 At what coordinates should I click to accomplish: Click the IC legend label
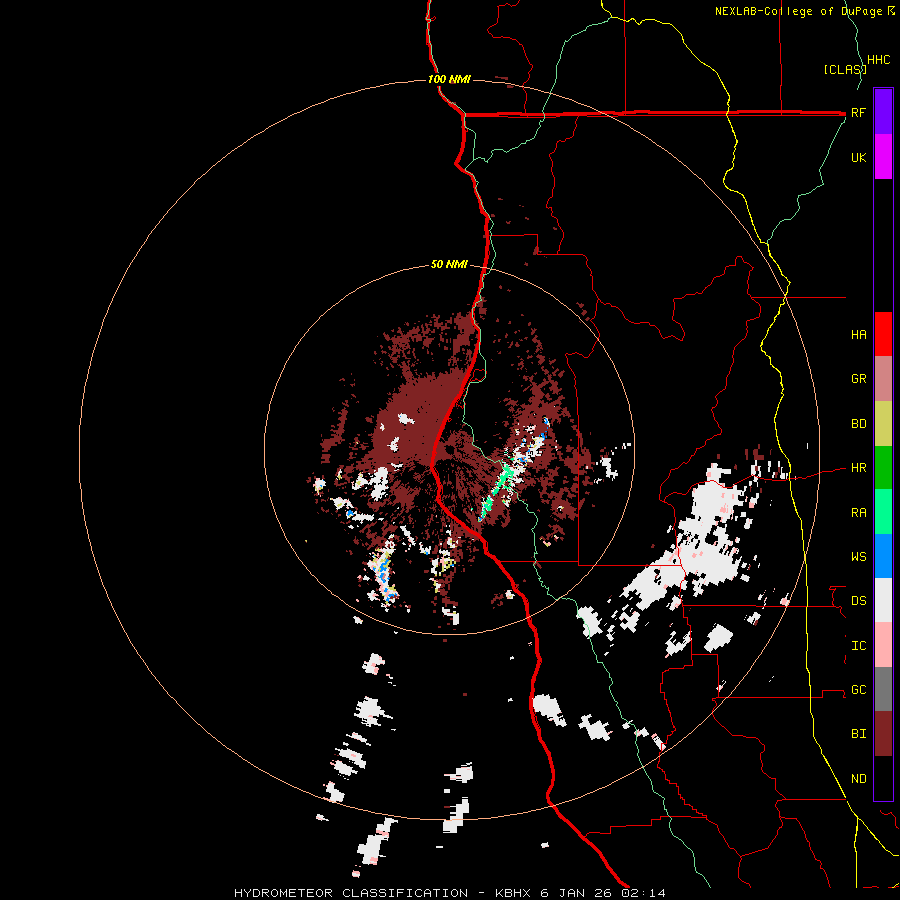858,646
